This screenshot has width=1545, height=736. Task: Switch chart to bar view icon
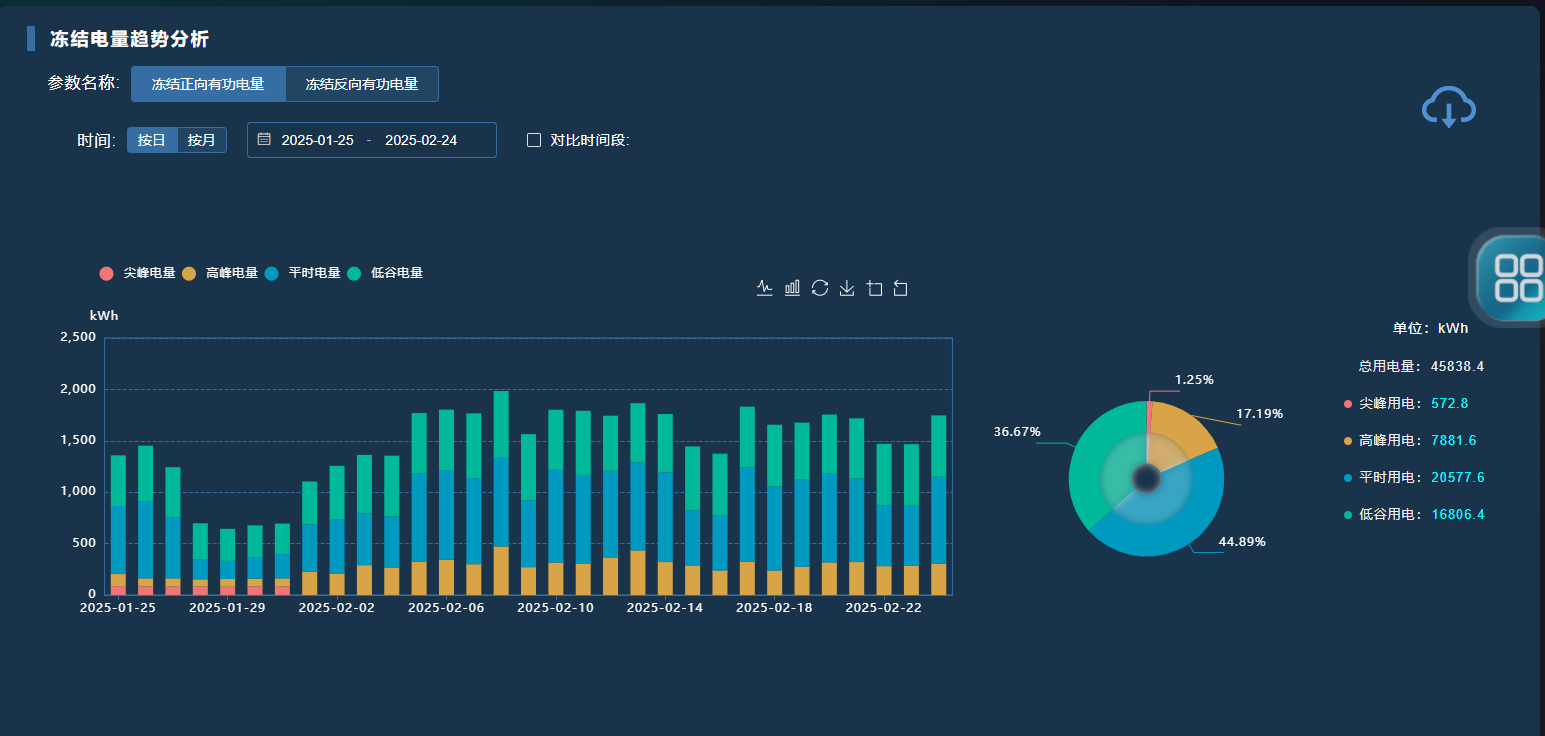coord(792,288)
